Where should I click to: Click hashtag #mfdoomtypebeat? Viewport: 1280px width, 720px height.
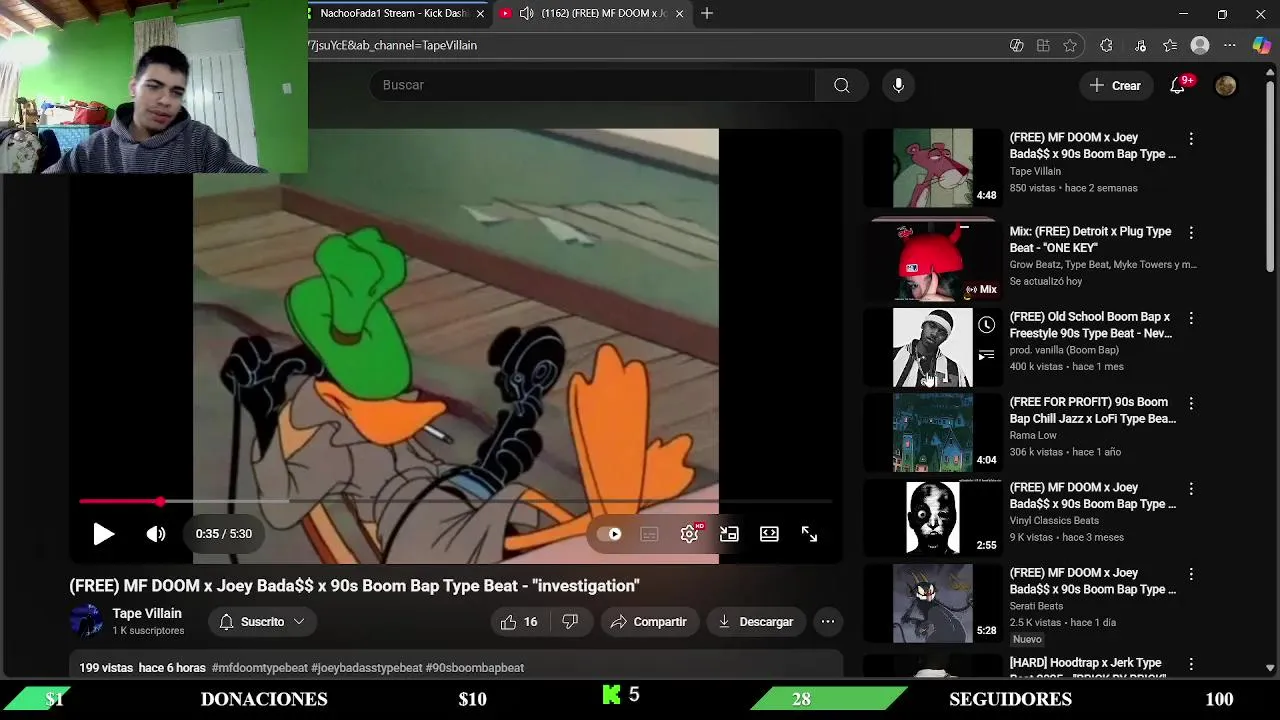pos(259,668)
